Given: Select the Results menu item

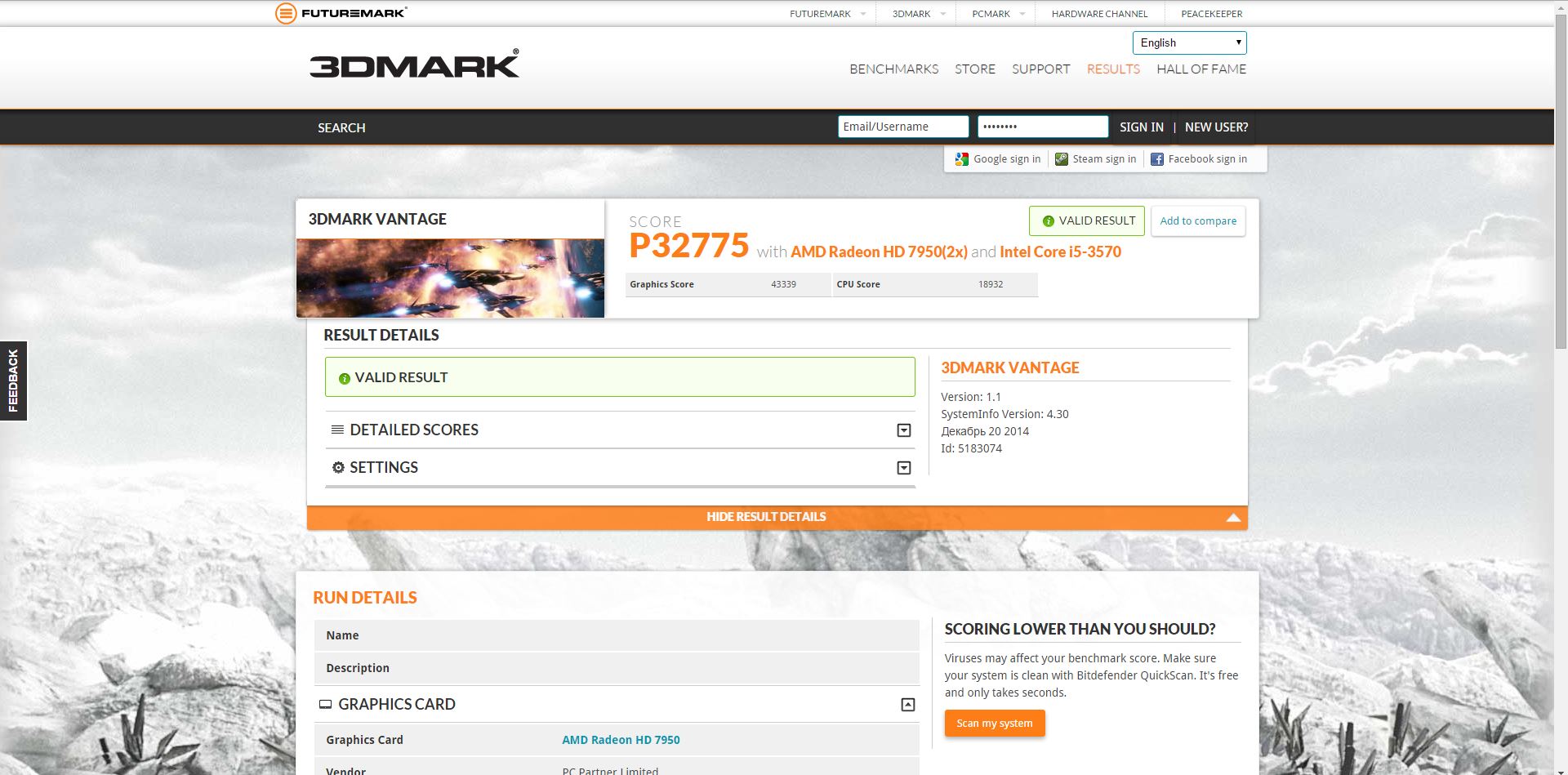Looking at the screenshot, I should click(1113, 69).
